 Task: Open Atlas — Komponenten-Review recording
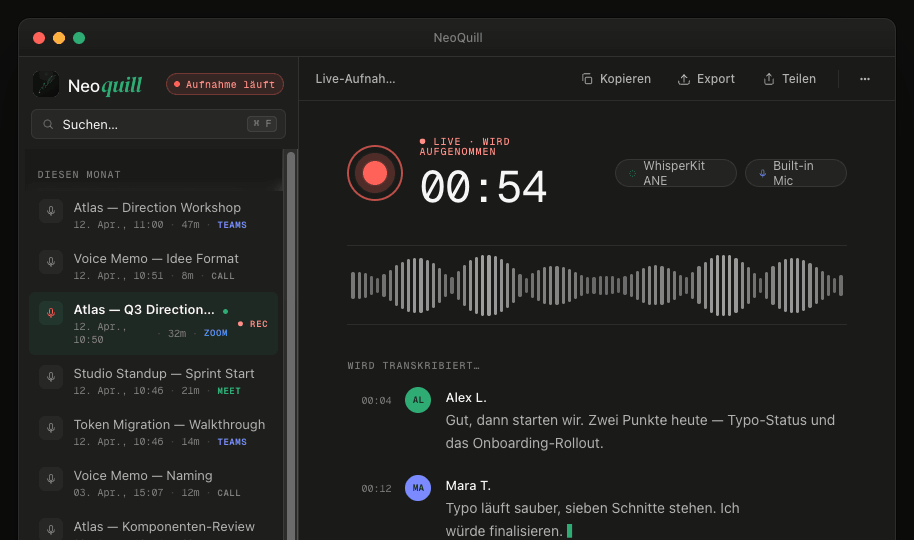[x=153, y=527]
